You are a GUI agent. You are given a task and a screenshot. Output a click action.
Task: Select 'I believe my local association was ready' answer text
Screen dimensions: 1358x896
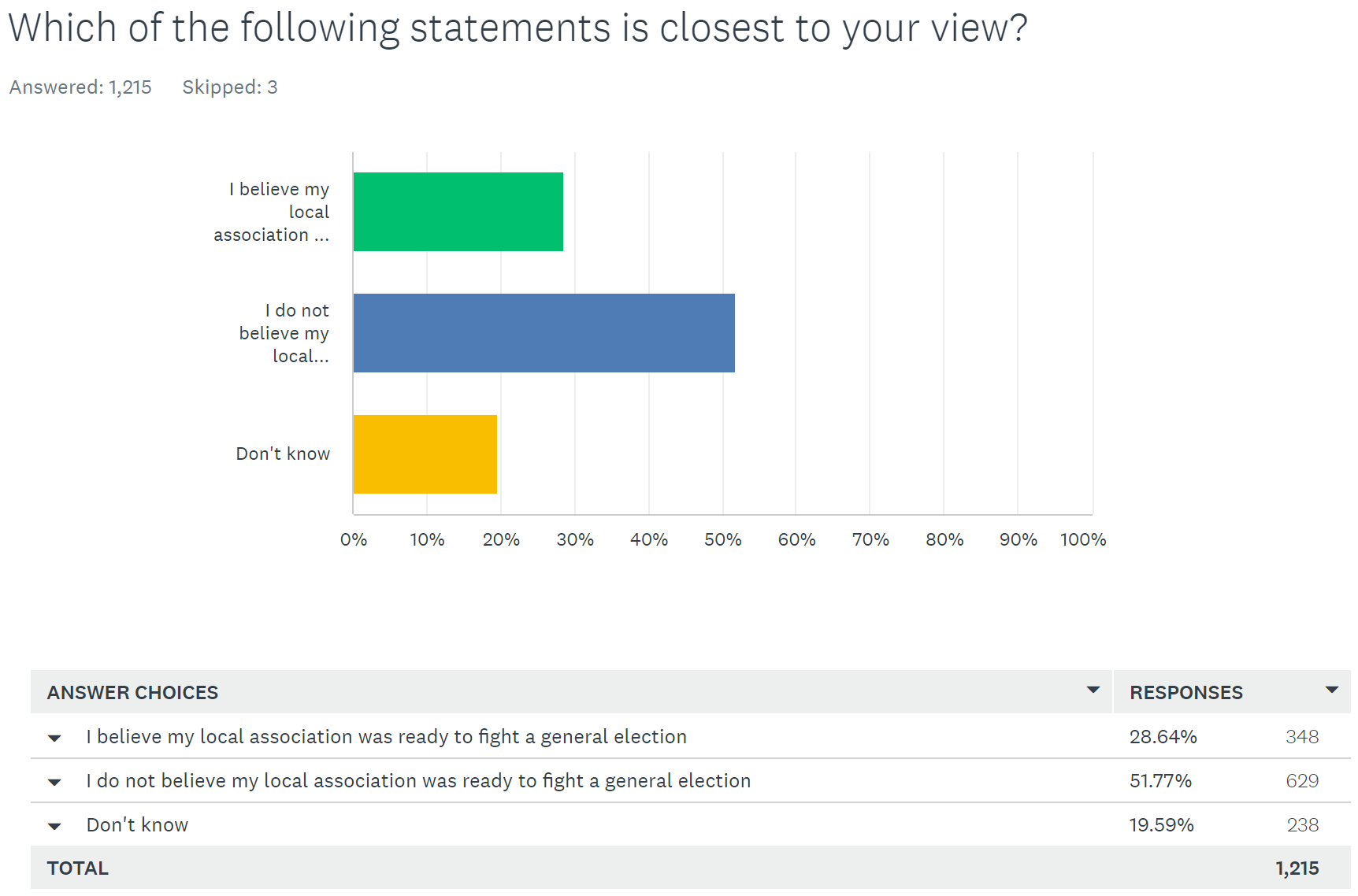pos(386,736)
